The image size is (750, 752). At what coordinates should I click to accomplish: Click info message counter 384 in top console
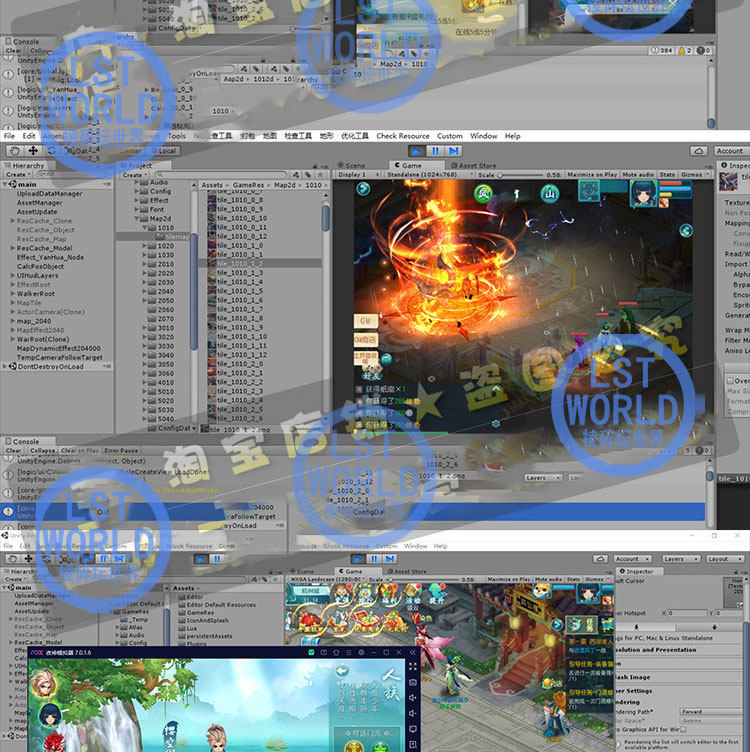point(661,50)
